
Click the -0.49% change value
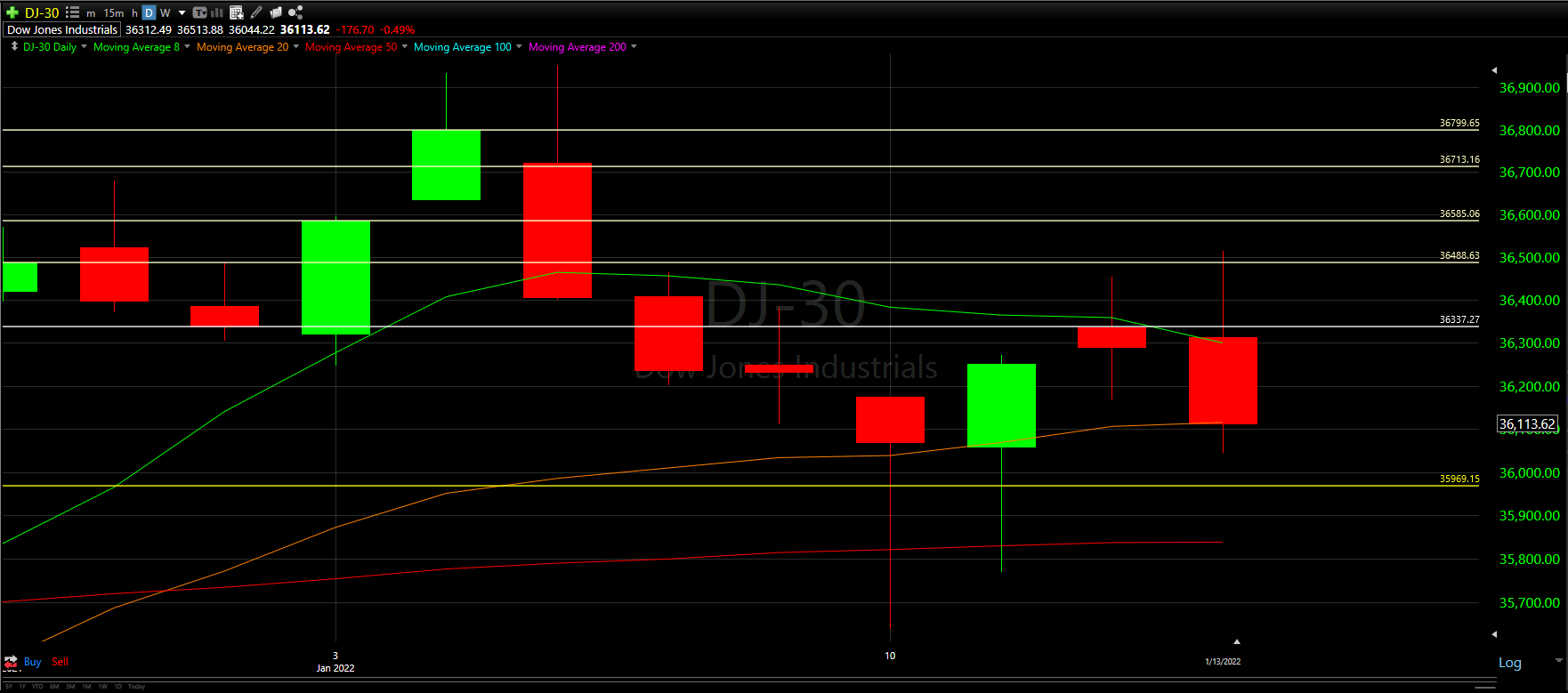tap(398, 30)
